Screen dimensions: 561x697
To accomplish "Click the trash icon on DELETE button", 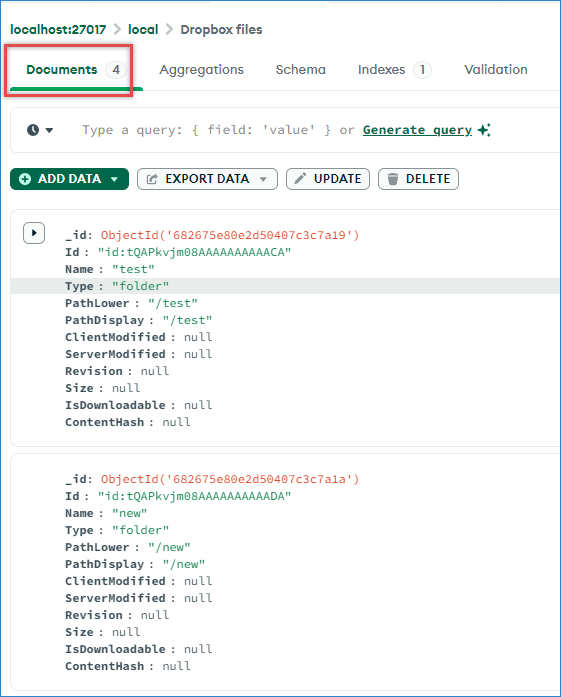I will coord(393,179).
